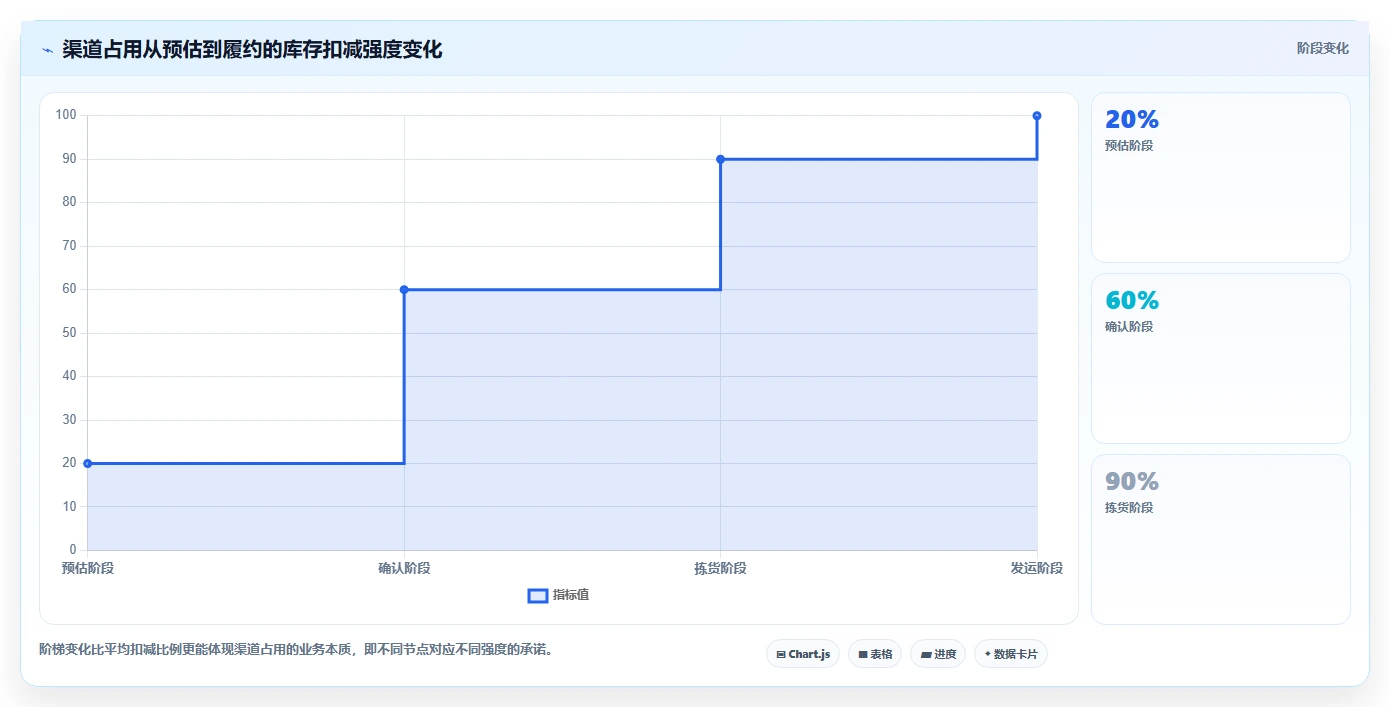The width and height of the screenshot is (1390, 707).
Task: Click the data point at 发运阶段 value 100
Action: pos(1037,116)
